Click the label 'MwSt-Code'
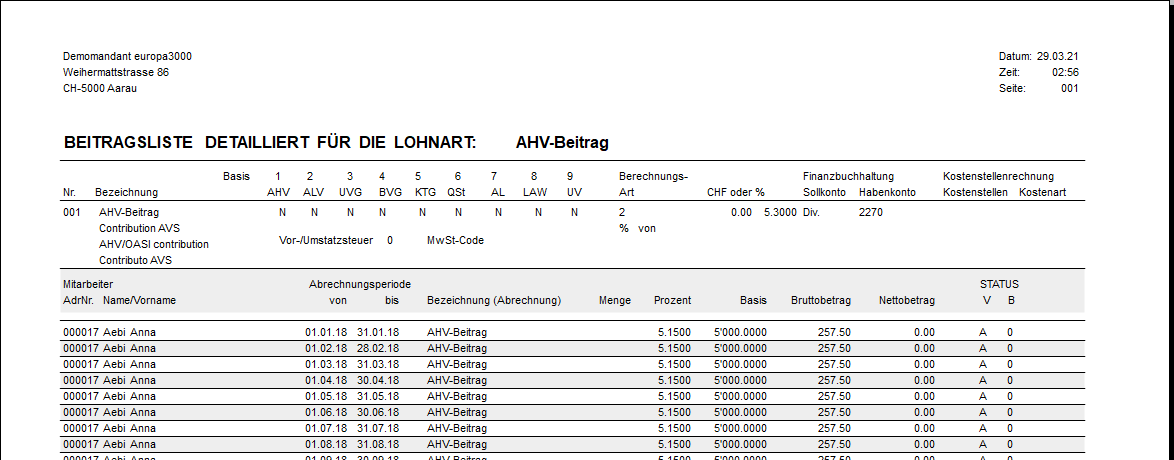This screenshot has width=1174, height=460. [x=455, y=240]
